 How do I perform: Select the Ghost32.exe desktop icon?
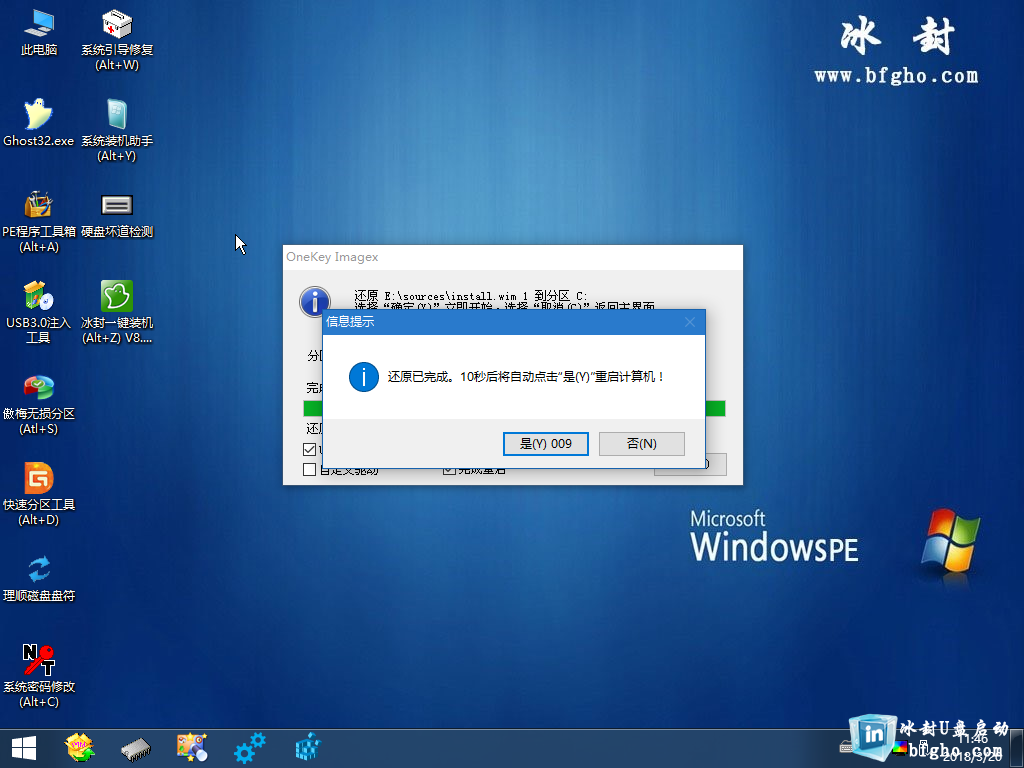39,123
